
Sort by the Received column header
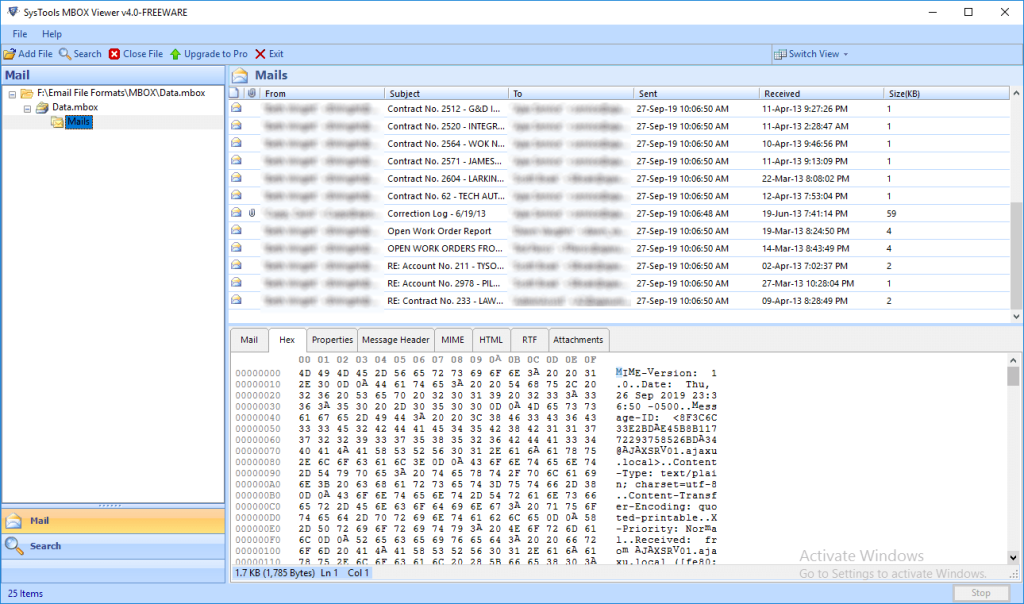point(822,93)
